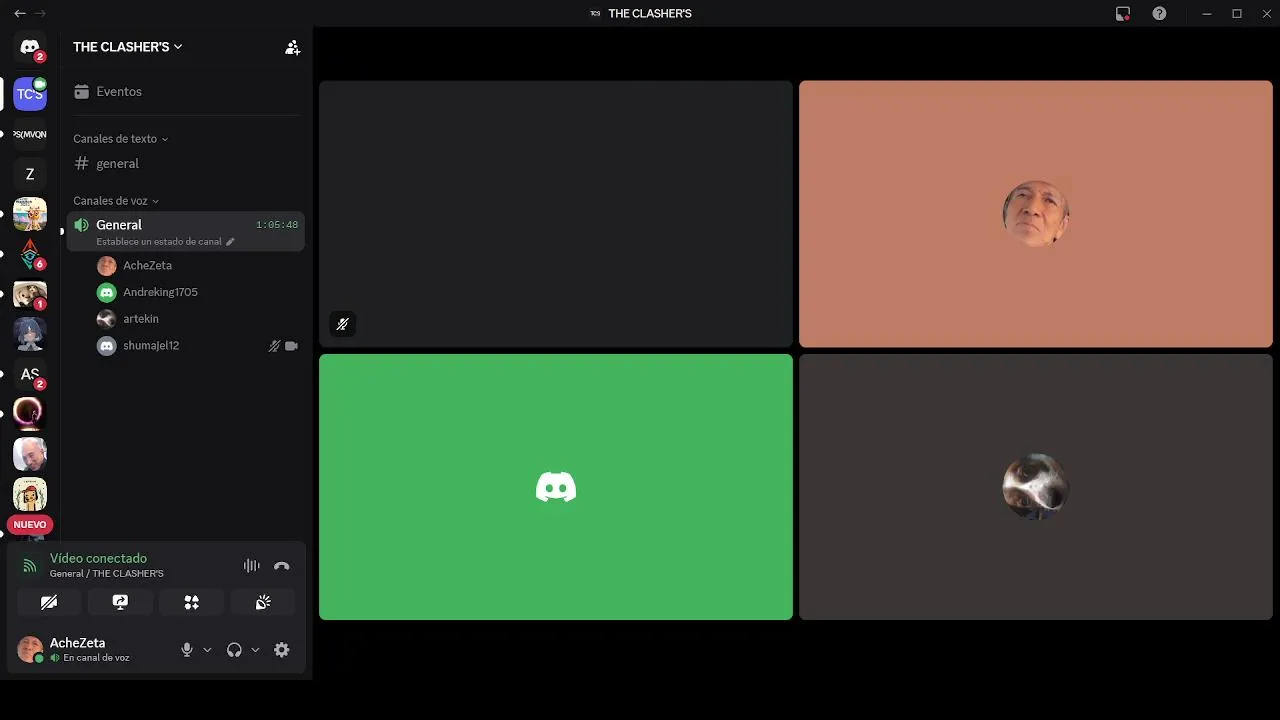Go back with the left arrow

coord(19,13)
